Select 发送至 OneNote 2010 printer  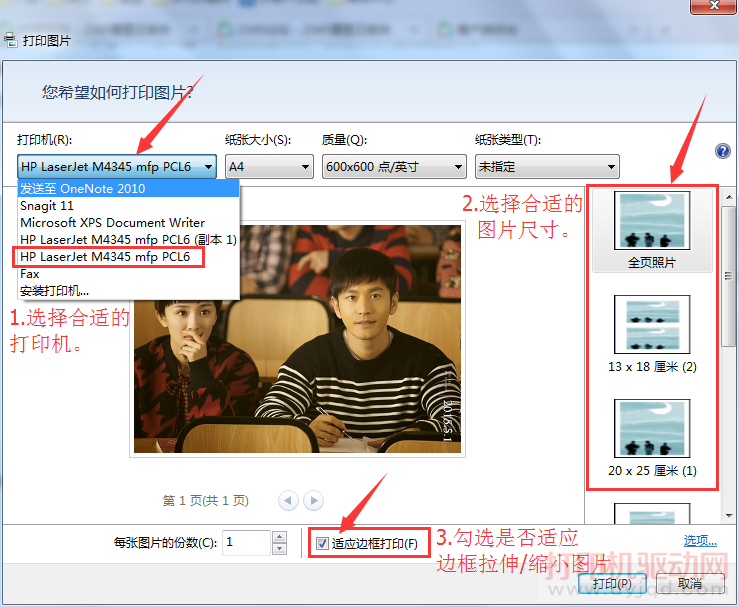point(129,189)
